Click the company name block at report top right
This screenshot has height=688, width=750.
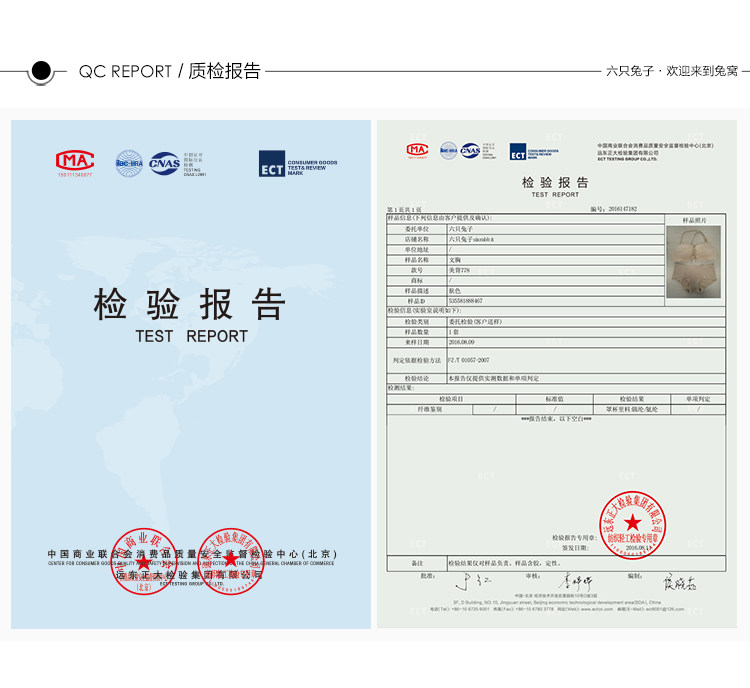pos(655,152)
